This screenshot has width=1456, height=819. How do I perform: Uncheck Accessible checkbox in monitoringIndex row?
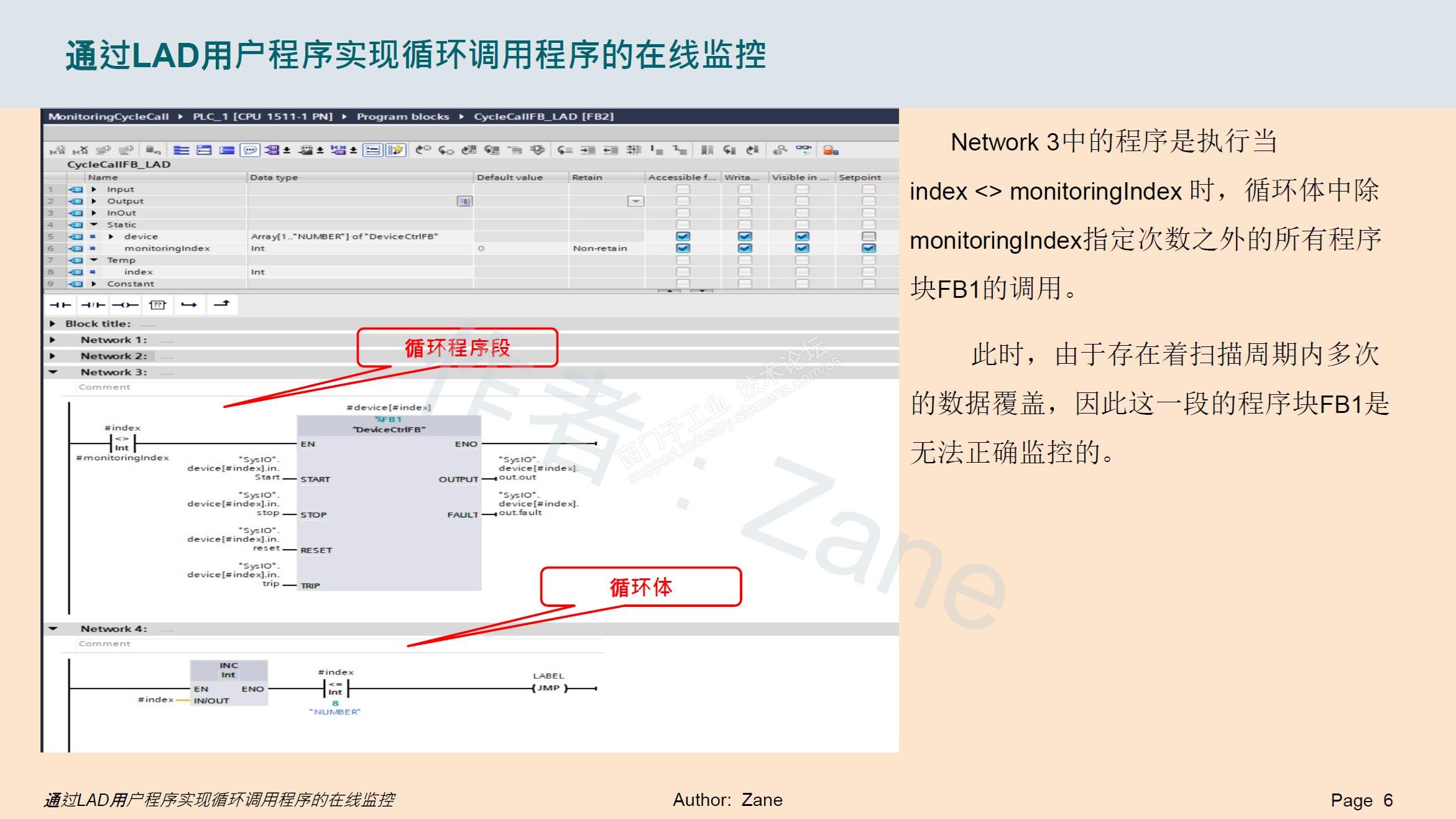(x=683, y=248)
